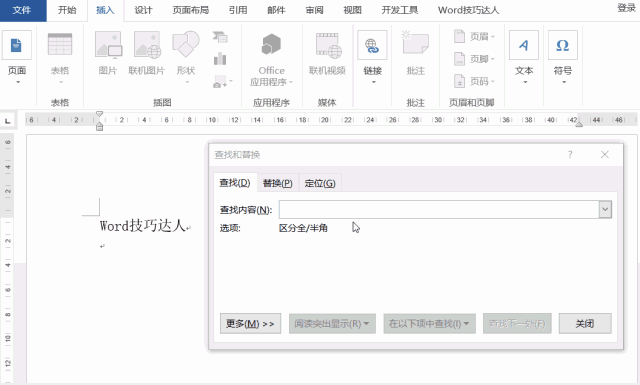
Task: Open the 审阅 (Review) tab
Action: coord(314,10)
